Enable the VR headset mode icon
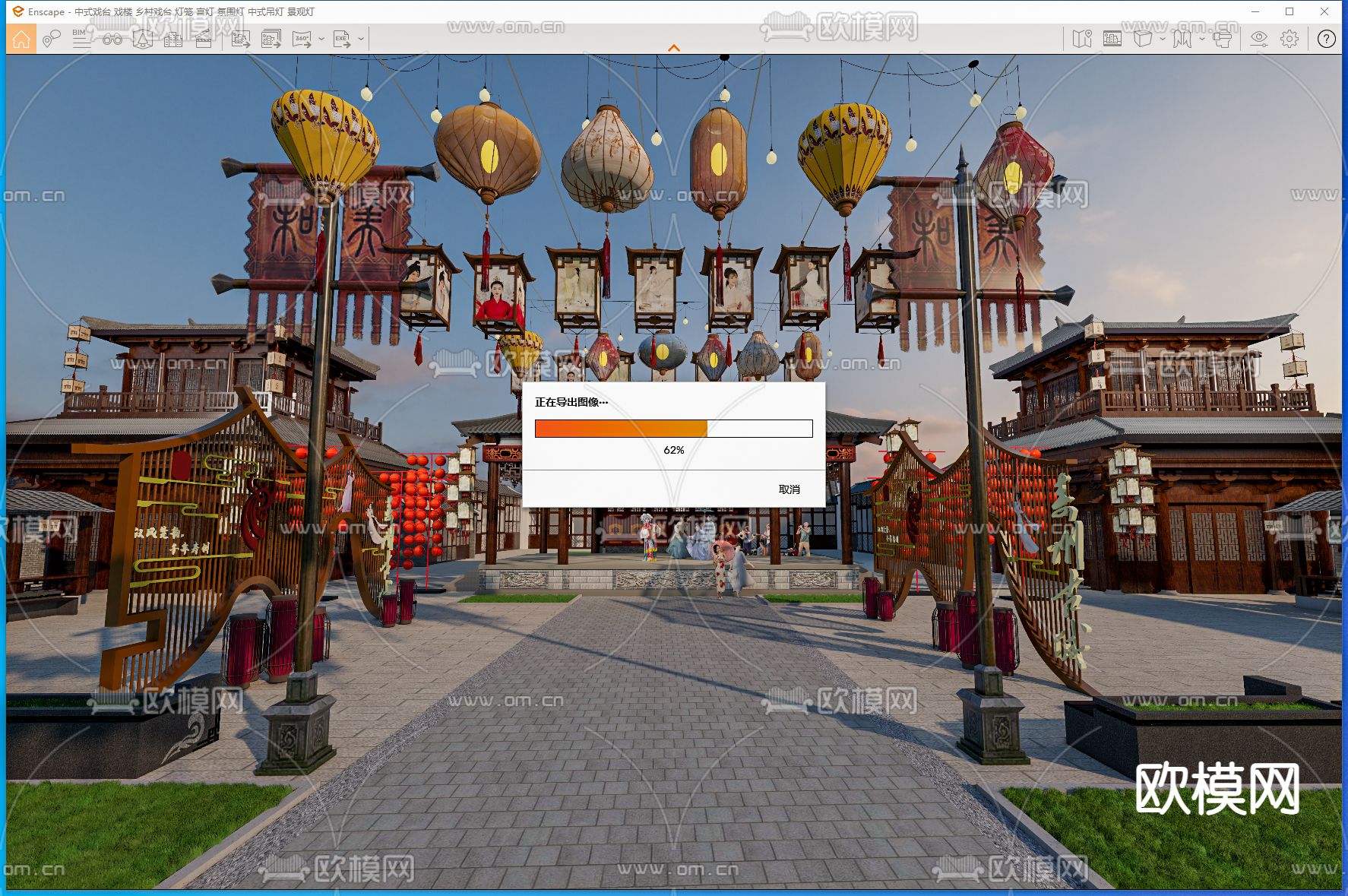This screenshot has width=1348, height=896. 1222,39
